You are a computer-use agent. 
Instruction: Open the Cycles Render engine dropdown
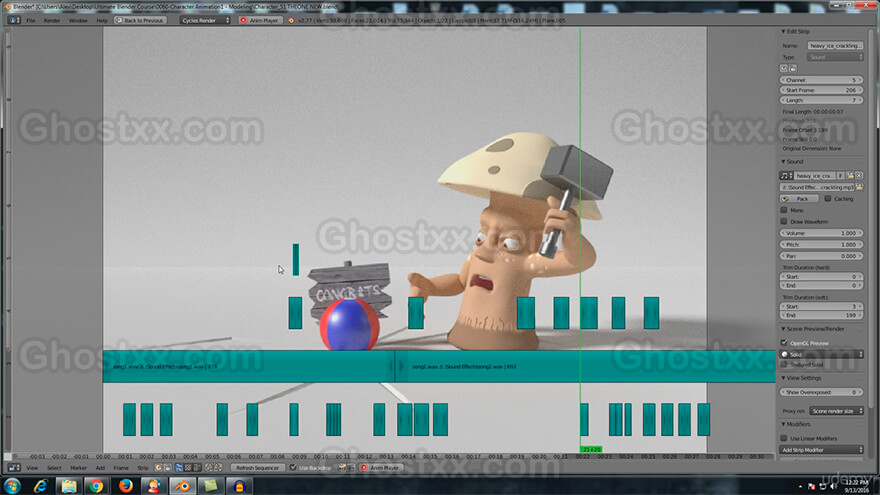tap(205, 20)
